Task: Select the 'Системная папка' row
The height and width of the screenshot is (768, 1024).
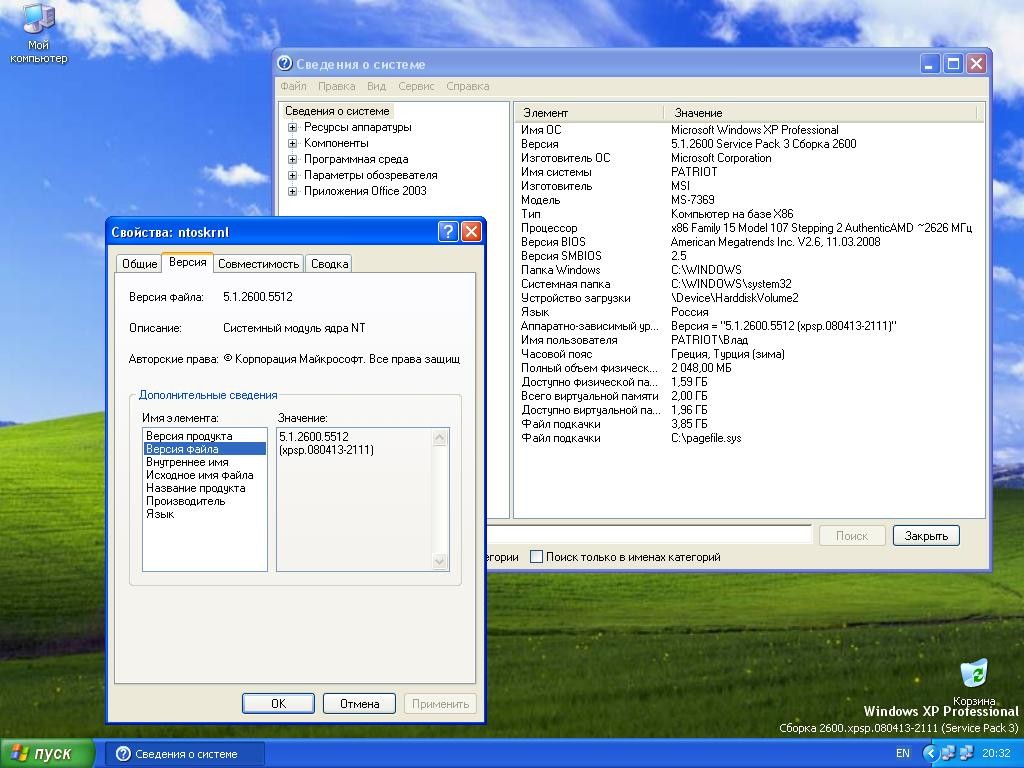Action: coord(749,284)
